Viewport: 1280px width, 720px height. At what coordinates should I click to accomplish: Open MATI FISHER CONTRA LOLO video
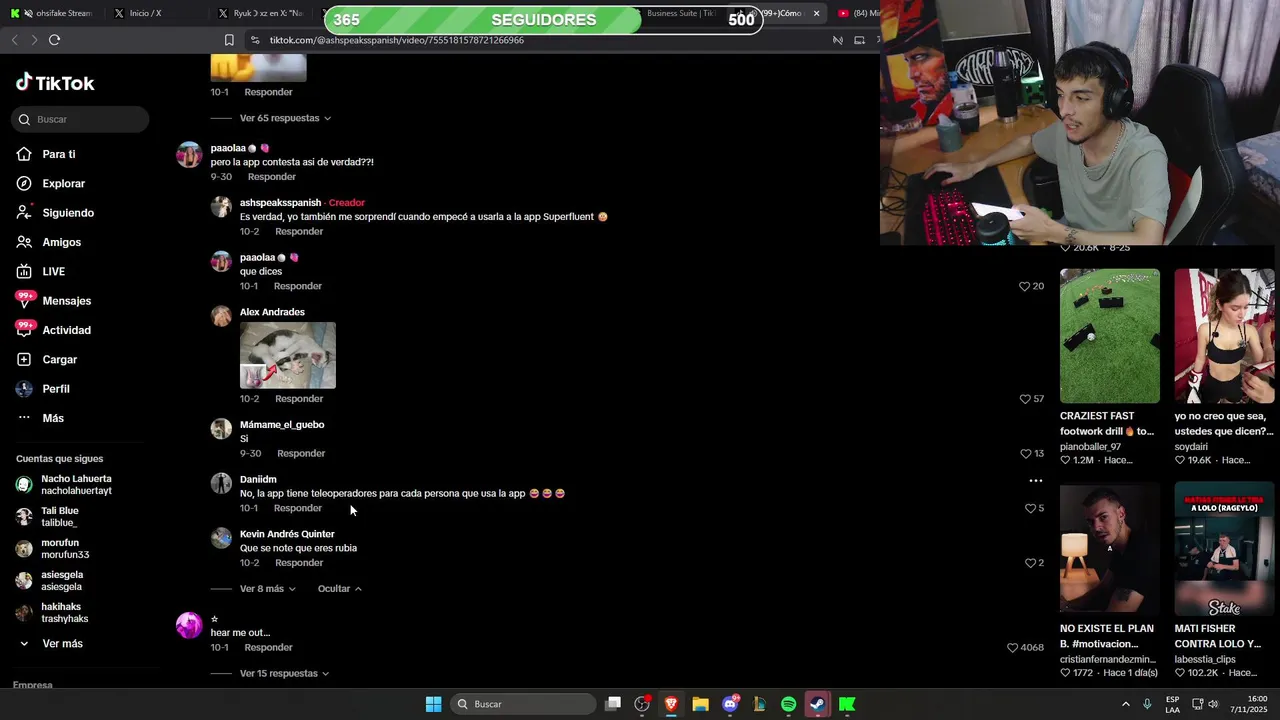click(1224, 549)
